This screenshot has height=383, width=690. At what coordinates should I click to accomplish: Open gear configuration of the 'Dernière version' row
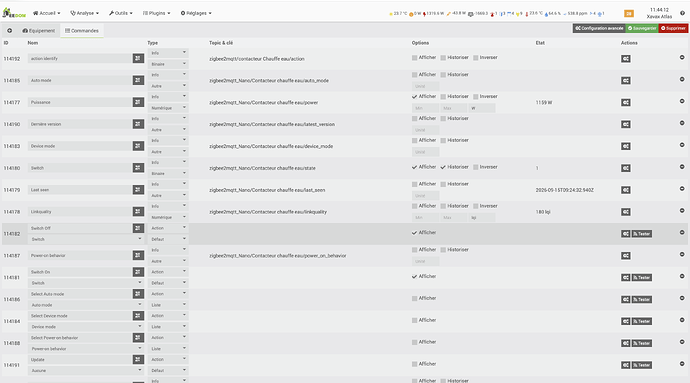coord(626,124)
